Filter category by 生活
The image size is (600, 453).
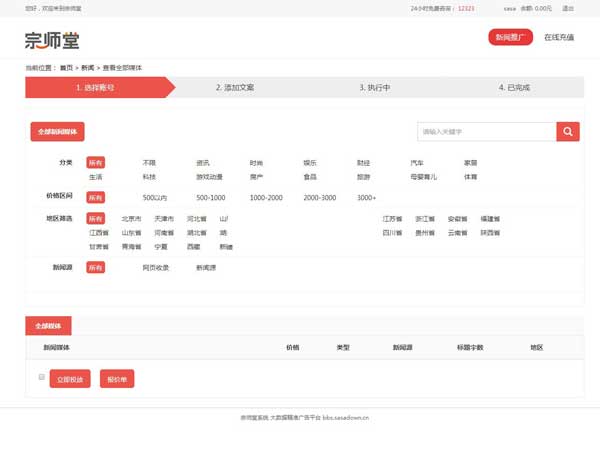[96, 177]
